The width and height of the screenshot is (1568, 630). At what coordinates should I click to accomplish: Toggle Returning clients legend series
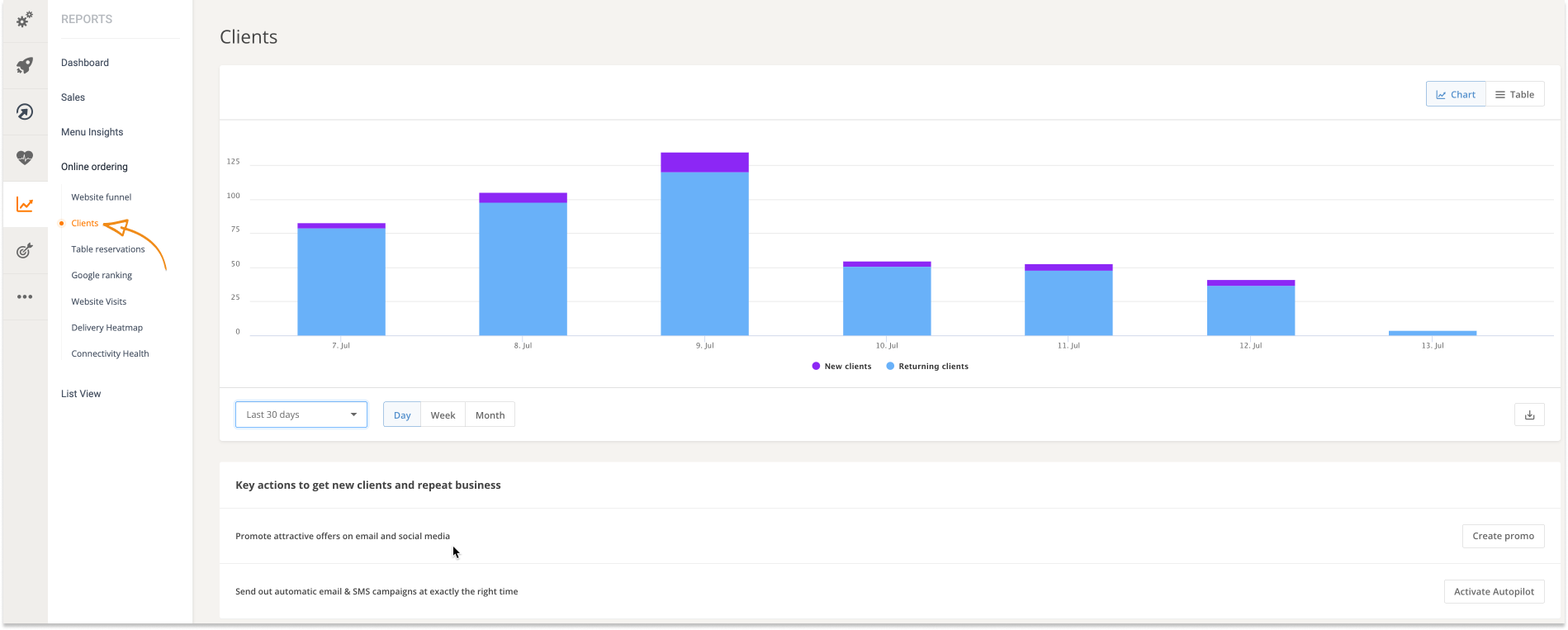(927, 367)
